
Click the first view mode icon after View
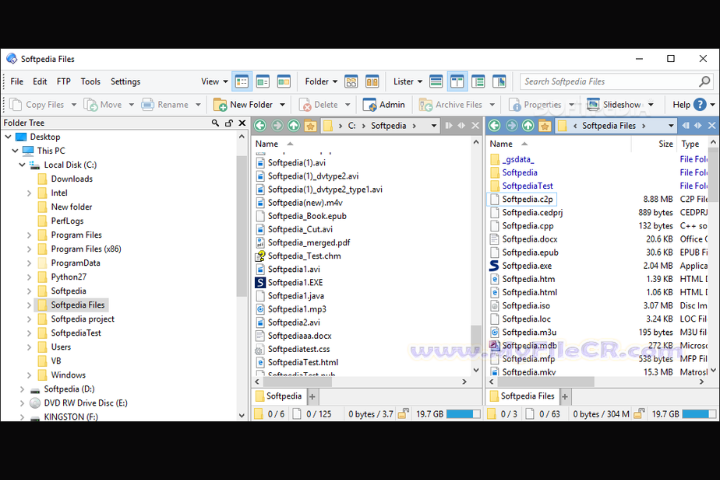[242, 82]
